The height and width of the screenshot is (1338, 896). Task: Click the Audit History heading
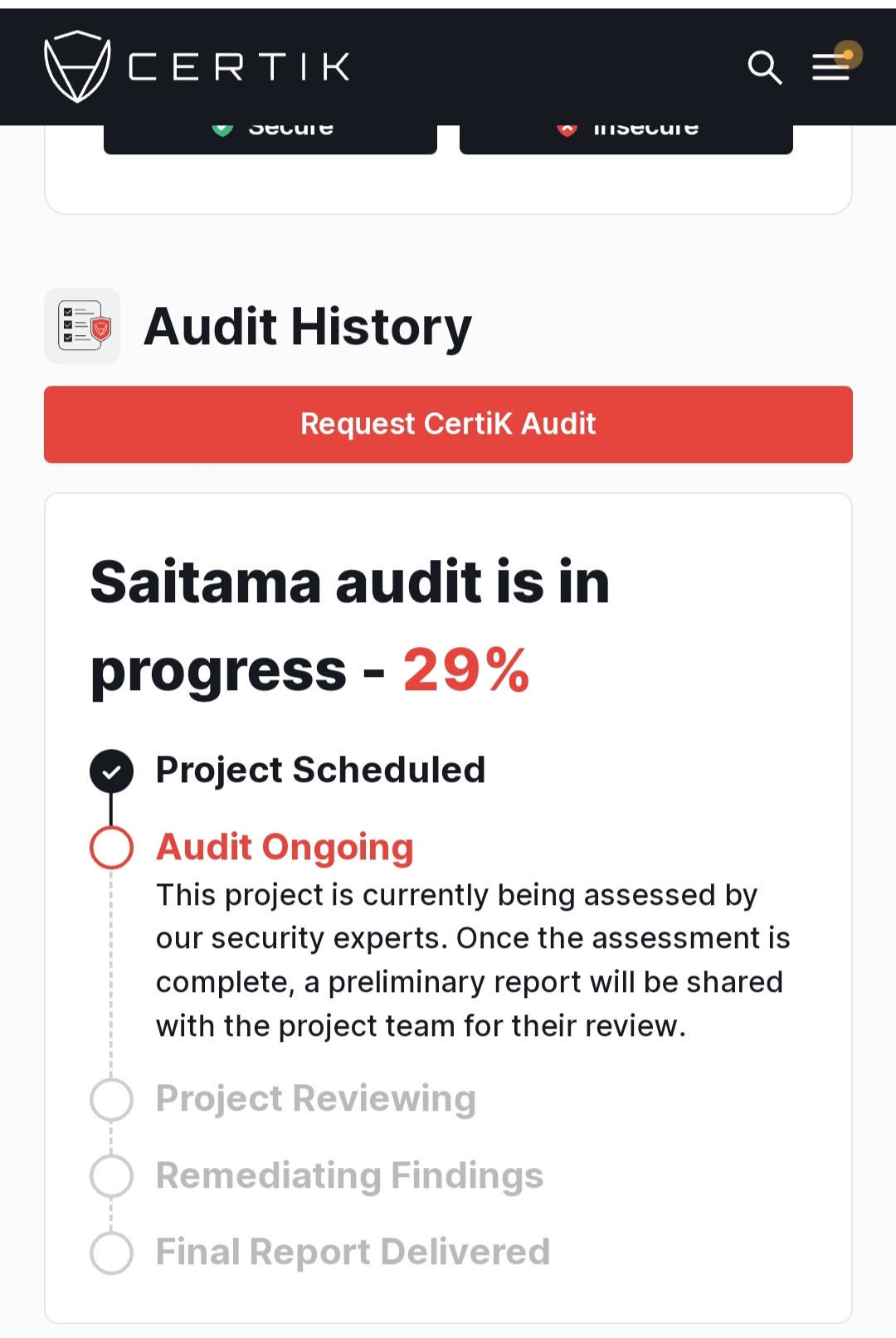click(308, 326)
